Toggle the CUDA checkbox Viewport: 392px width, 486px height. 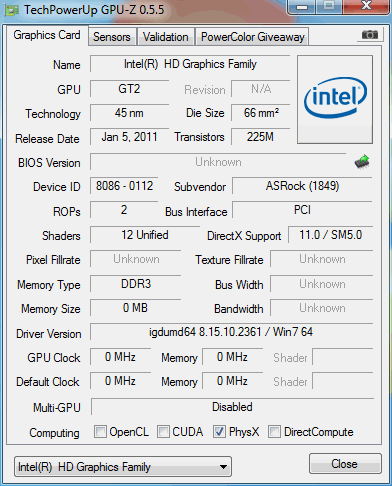coord(163,431)
